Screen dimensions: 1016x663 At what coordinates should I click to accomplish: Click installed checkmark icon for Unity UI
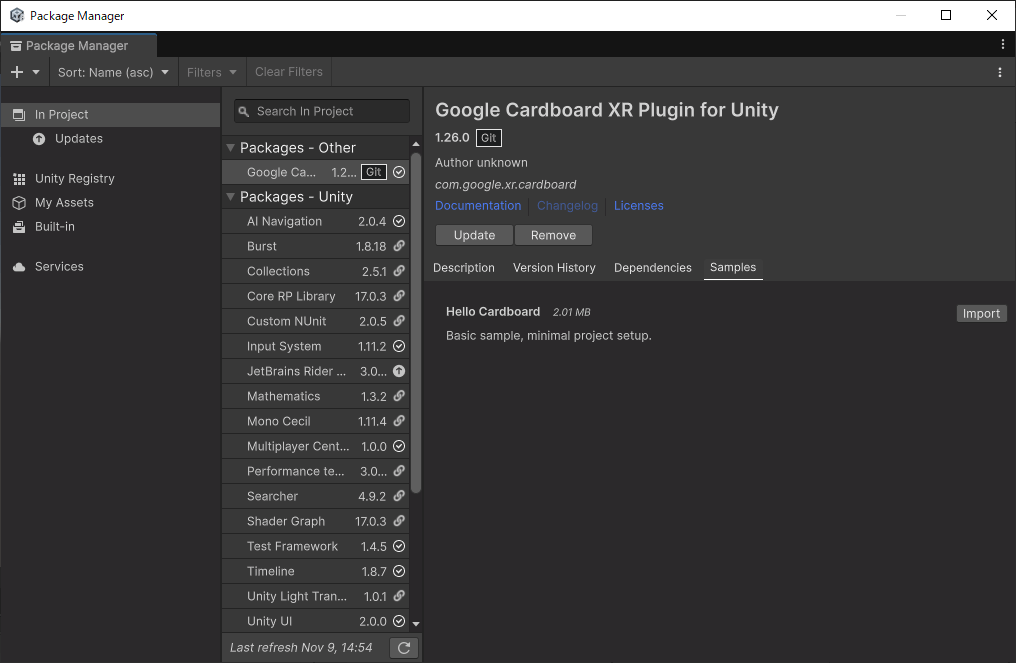(399, 622)
